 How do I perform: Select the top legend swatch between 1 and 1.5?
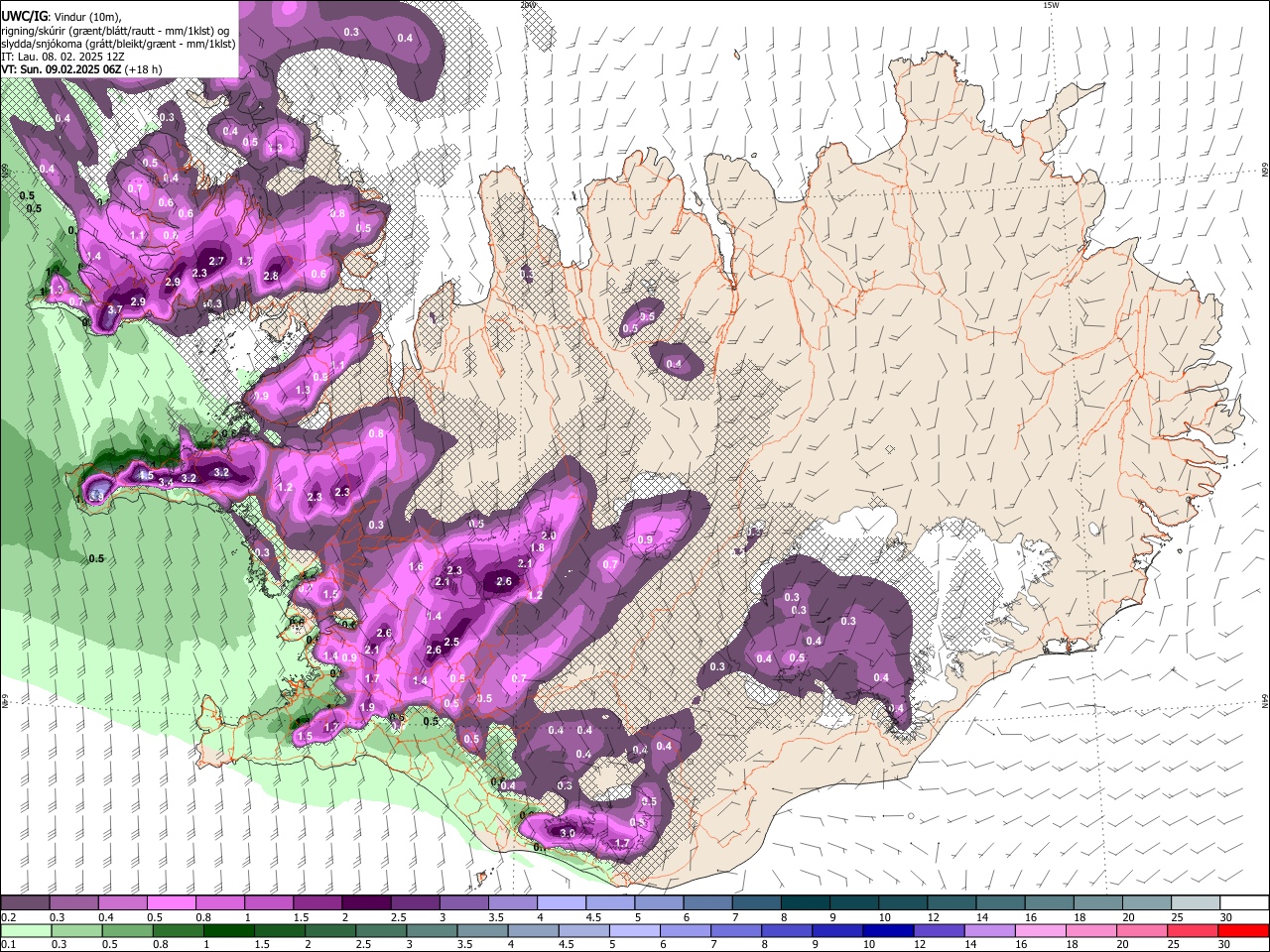[x=269, y=903]
